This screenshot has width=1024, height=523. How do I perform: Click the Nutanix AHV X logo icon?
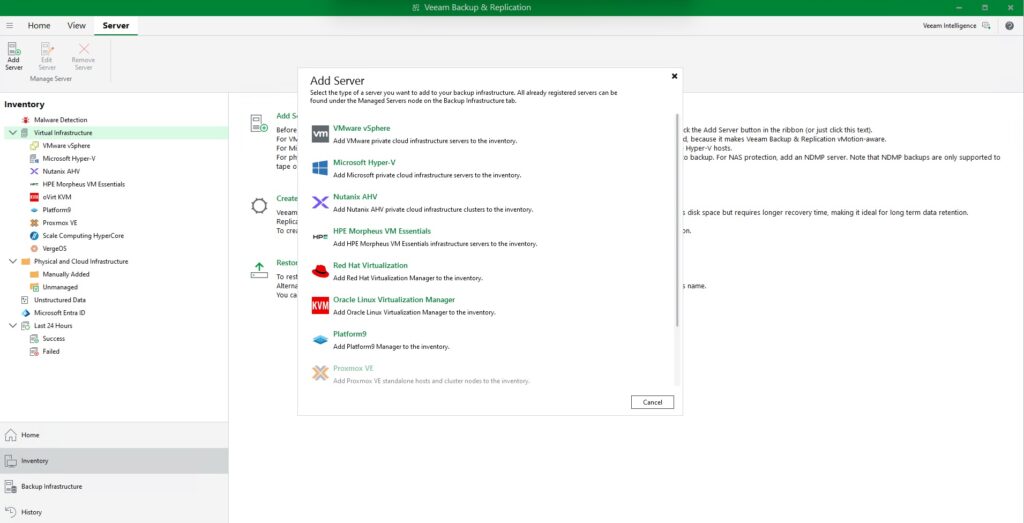coord(320,202)
